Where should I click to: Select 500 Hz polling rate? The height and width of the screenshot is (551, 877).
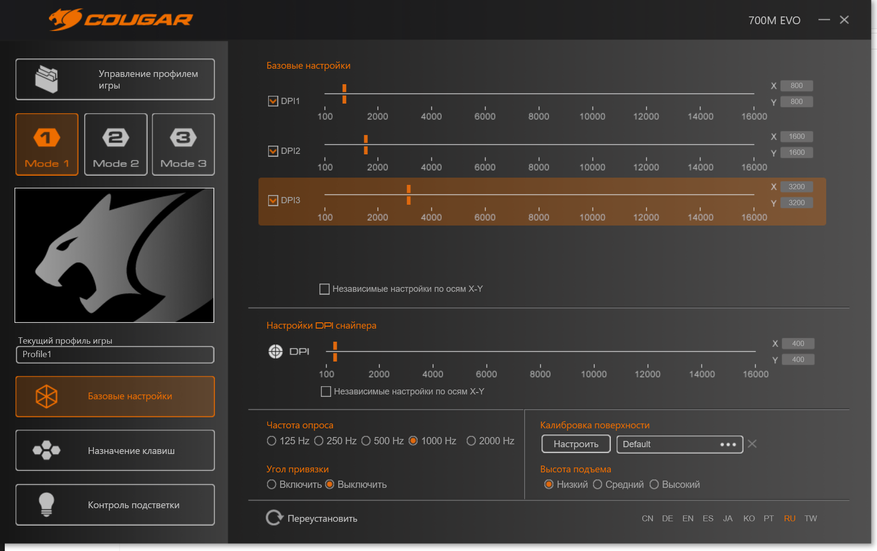[x=366, y=441]
